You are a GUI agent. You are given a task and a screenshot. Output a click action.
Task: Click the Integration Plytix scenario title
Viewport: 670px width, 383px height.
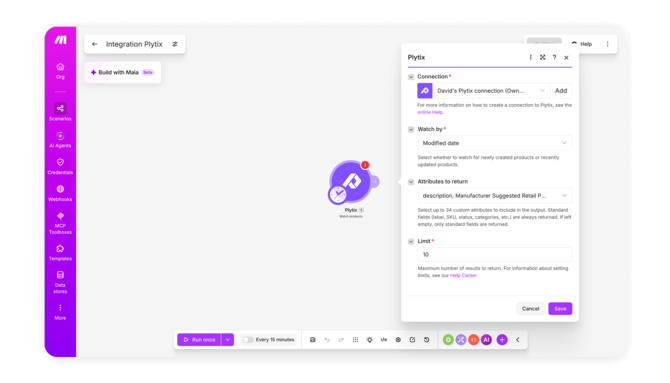(134, 44)
